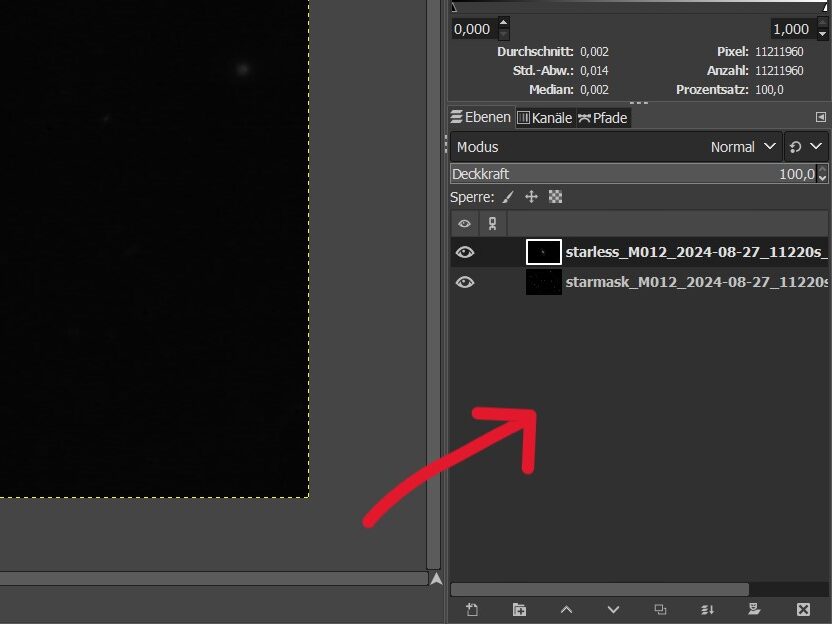The image size is (832, 624).
Task: Open the layer mode group switcher dropdown
Action: 805,147
